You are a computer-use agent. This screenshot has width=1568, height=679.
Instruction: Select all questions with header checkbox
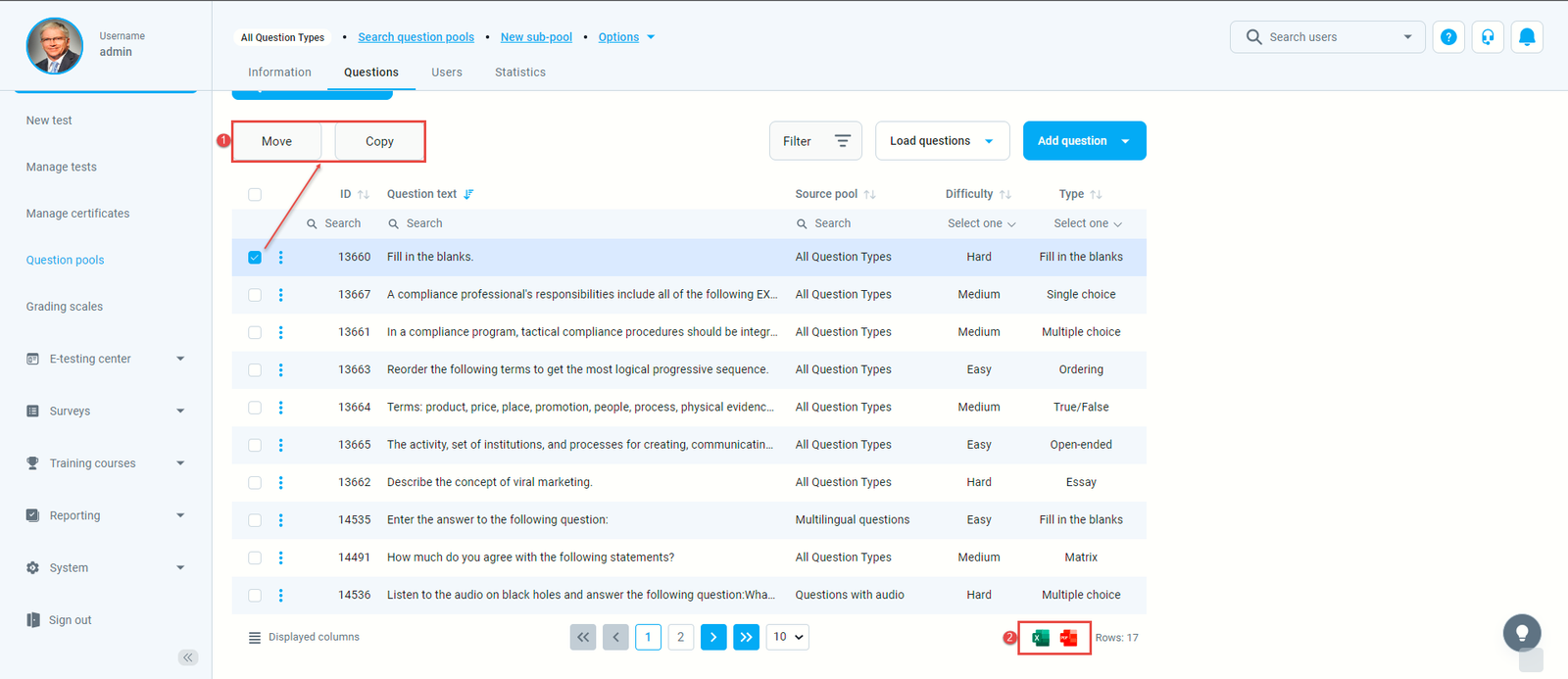[255, 194]
